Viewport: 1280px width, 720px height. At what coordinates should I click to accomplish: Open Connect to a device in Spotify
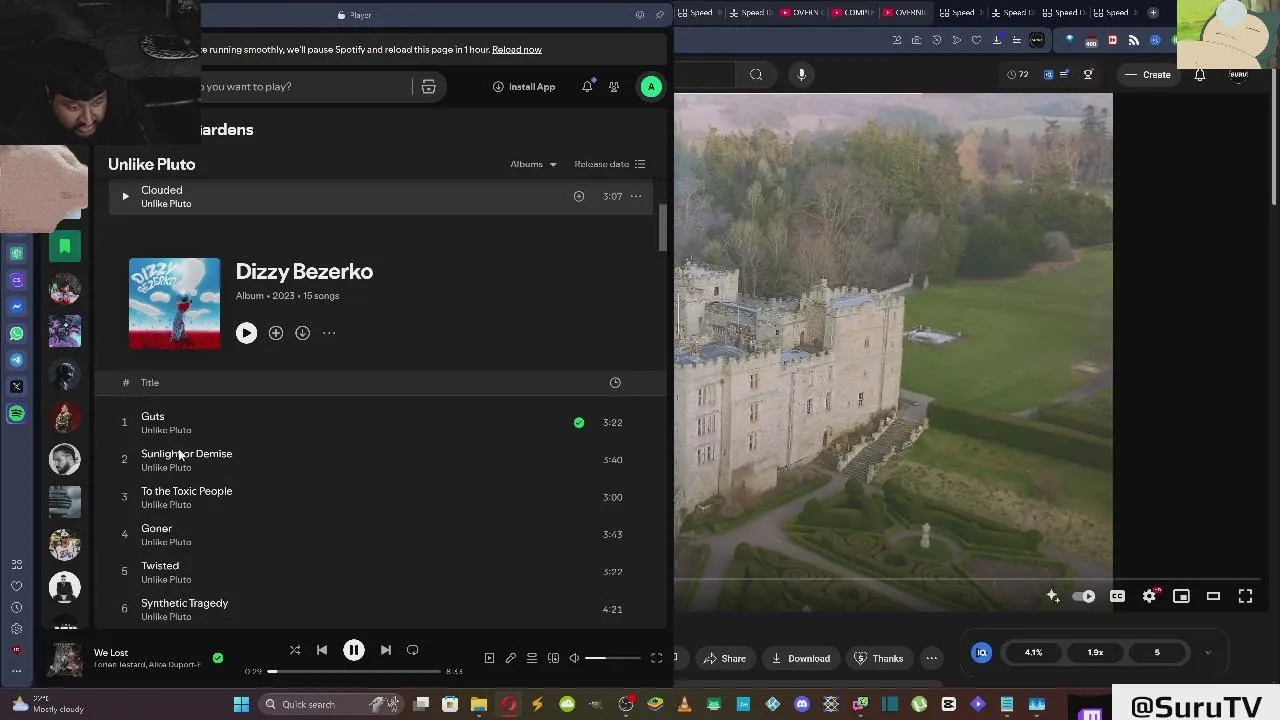(553, 658)
